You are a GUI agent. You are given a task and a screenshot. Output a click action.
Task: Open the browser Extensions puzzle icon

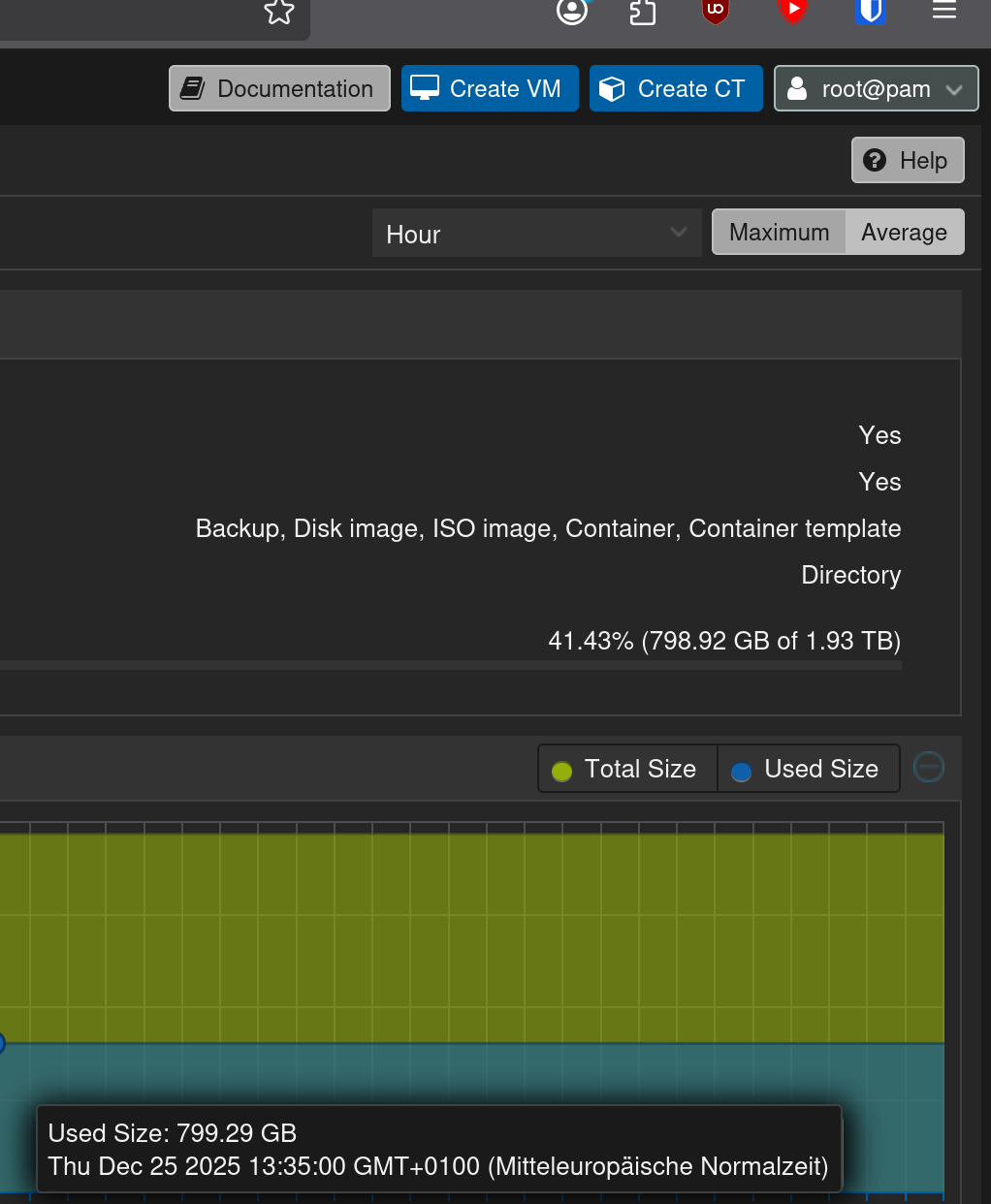[x=643, y=12]
